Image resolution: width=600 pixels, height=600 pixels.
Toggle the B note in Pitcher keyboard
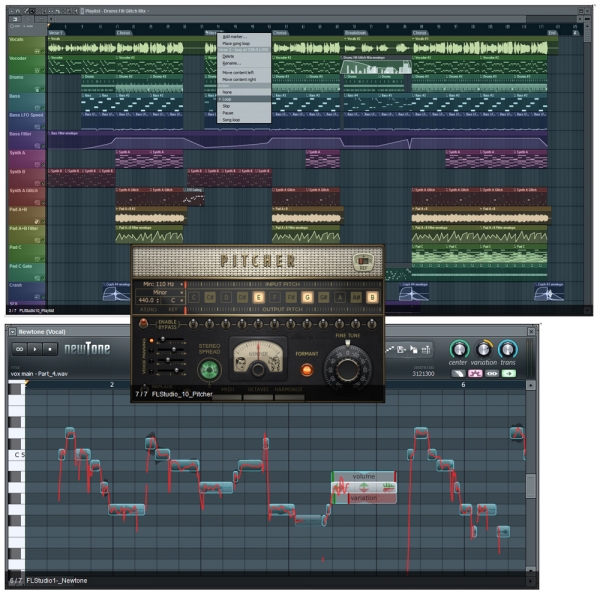point(371,298)
